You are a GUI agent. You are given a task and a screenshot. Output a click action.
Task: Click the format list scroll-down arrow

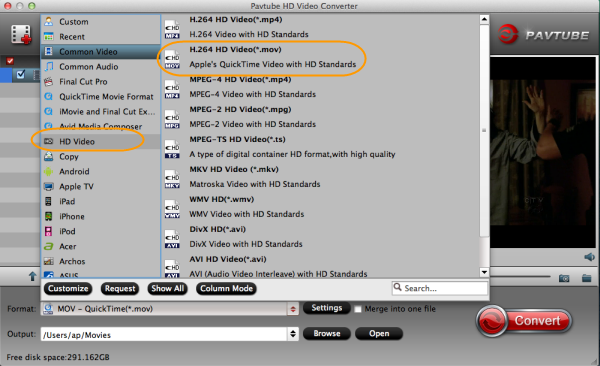pos(484,272)
